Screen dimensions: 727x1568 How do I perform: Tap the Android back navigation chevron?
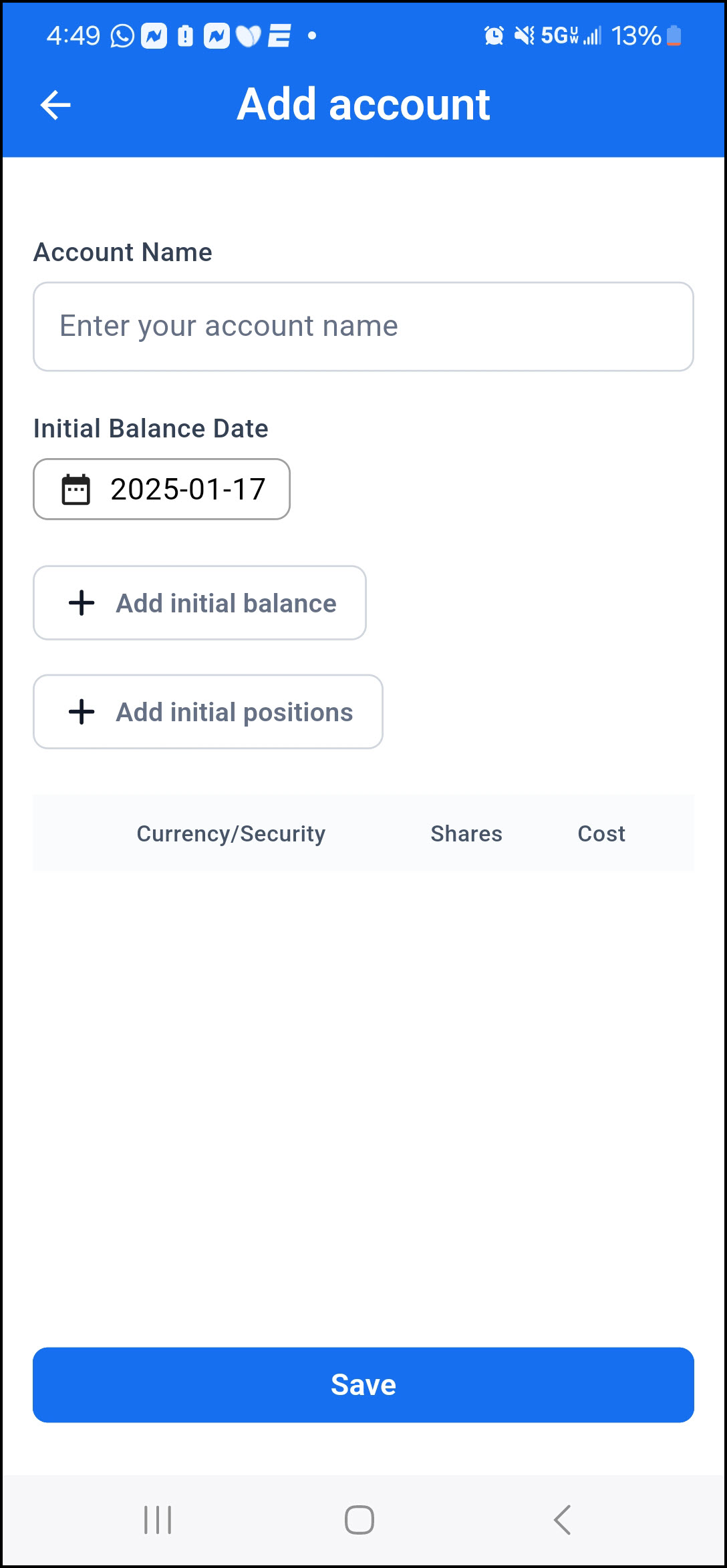[x=562, y=1520]
